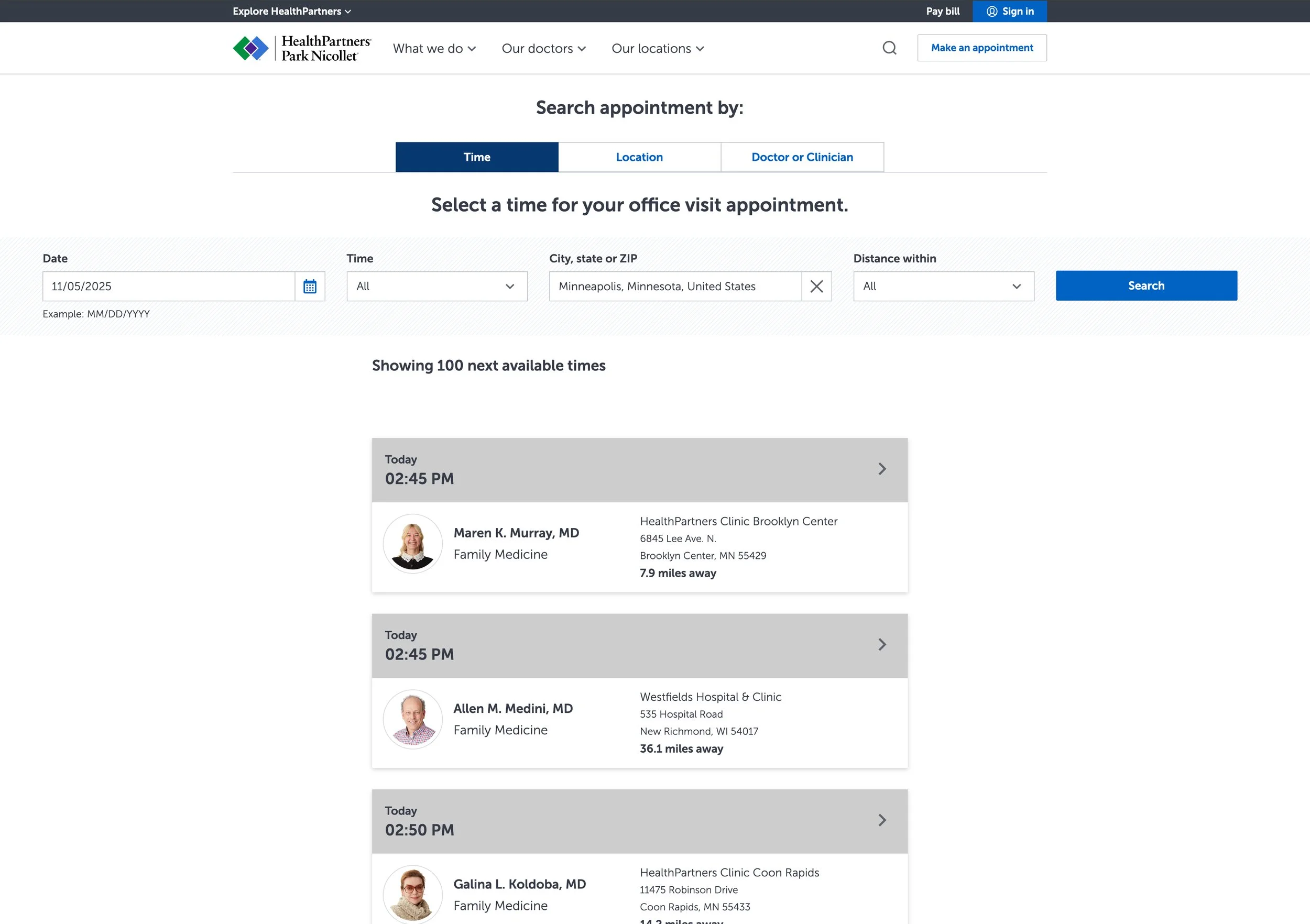Screen dimensions: 1310x924
Task: Click Make an appointment button
Action: (981, 48)
